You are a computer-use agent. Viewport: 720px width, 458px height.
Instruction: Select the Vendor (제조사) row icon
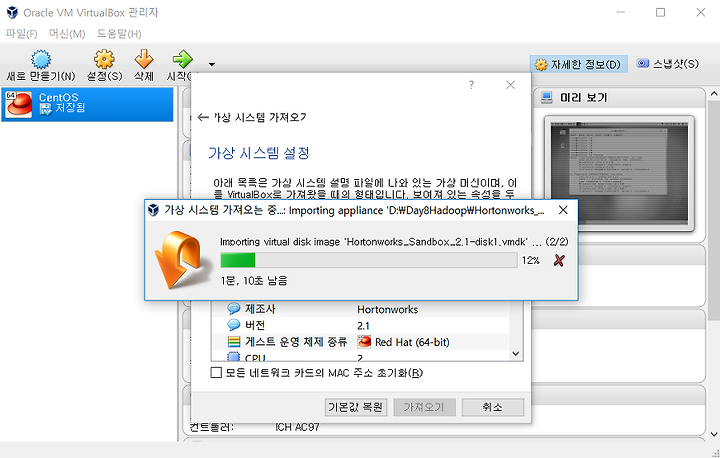234,309
